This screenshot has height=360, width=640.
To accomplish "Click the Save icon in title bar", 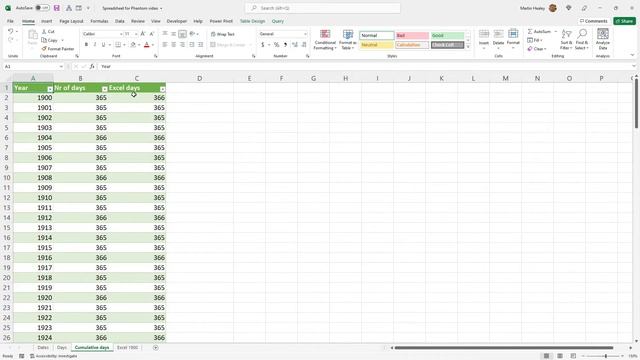I will tap(57, 8).
